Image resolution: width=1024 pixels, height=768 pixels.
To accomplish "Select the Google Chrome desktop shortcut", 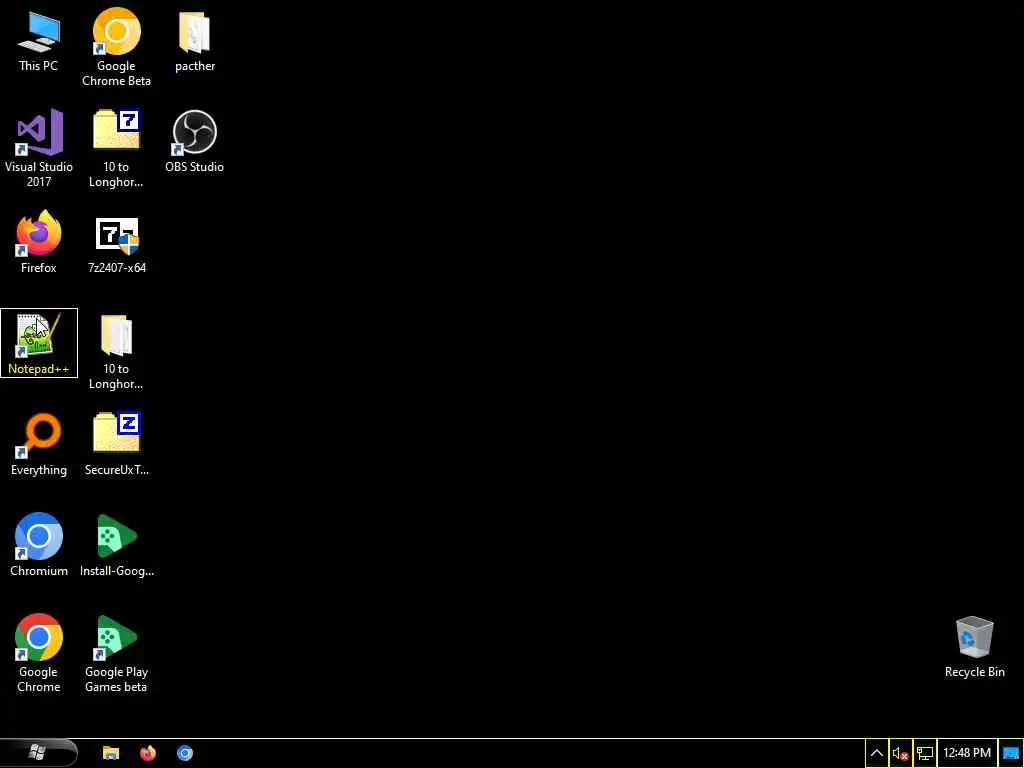I will click(x=39, y=654).
